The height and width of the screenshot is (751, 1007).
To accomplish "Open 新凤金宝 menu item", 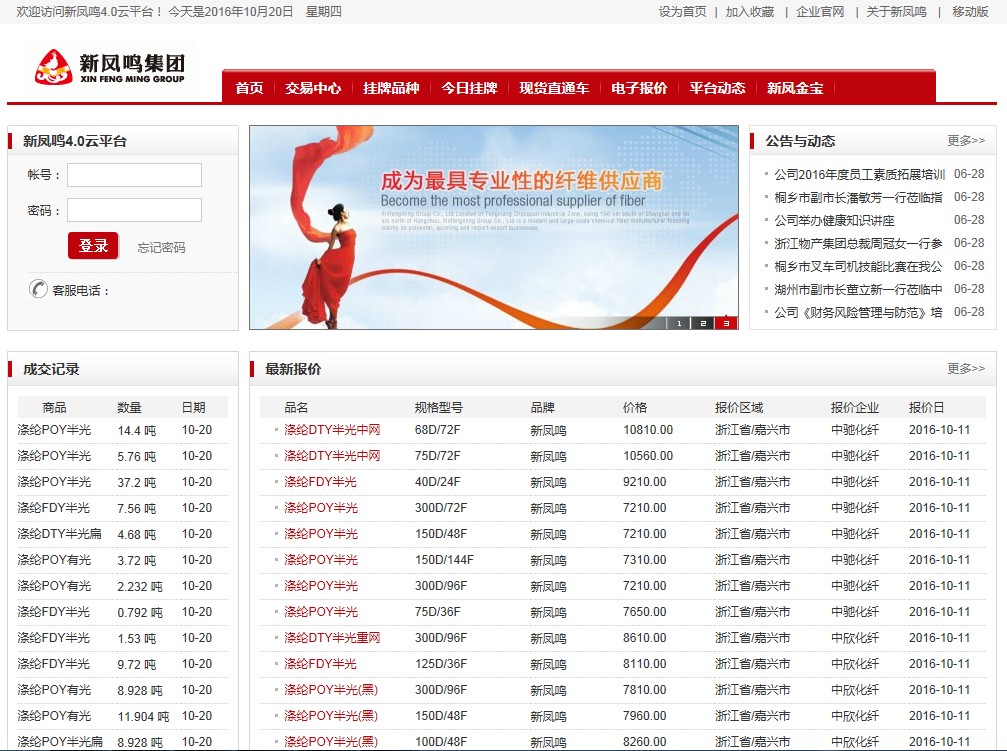I will [795, 88].
